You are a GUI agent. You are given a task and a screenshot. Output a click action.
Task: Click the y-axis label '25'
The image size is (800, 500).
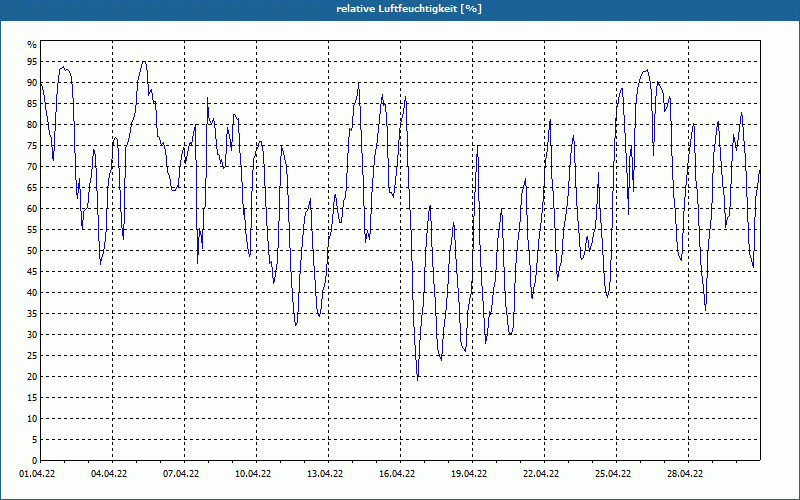click(32, 356)
